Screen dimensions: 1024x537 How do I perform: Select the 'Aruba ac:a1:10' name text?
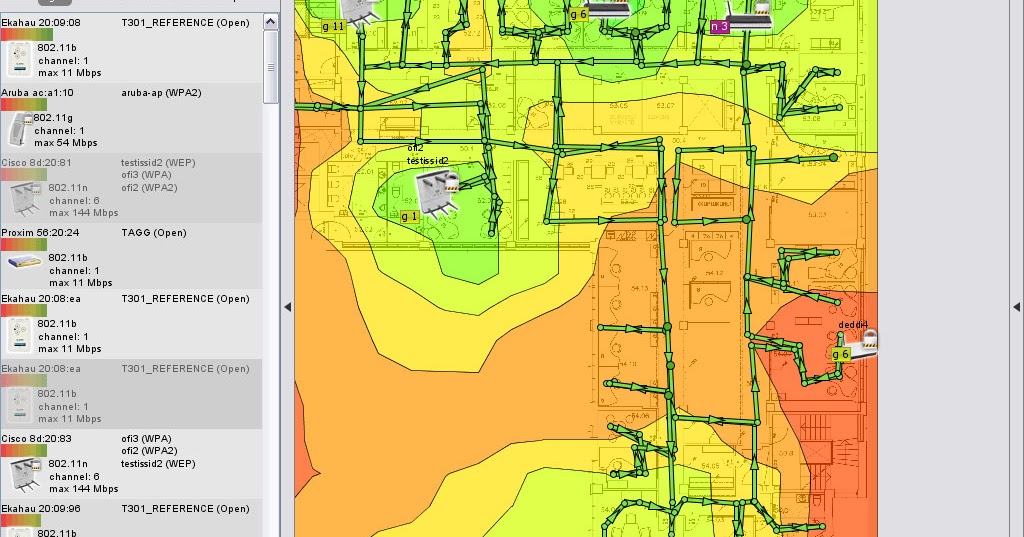[37, 93]
